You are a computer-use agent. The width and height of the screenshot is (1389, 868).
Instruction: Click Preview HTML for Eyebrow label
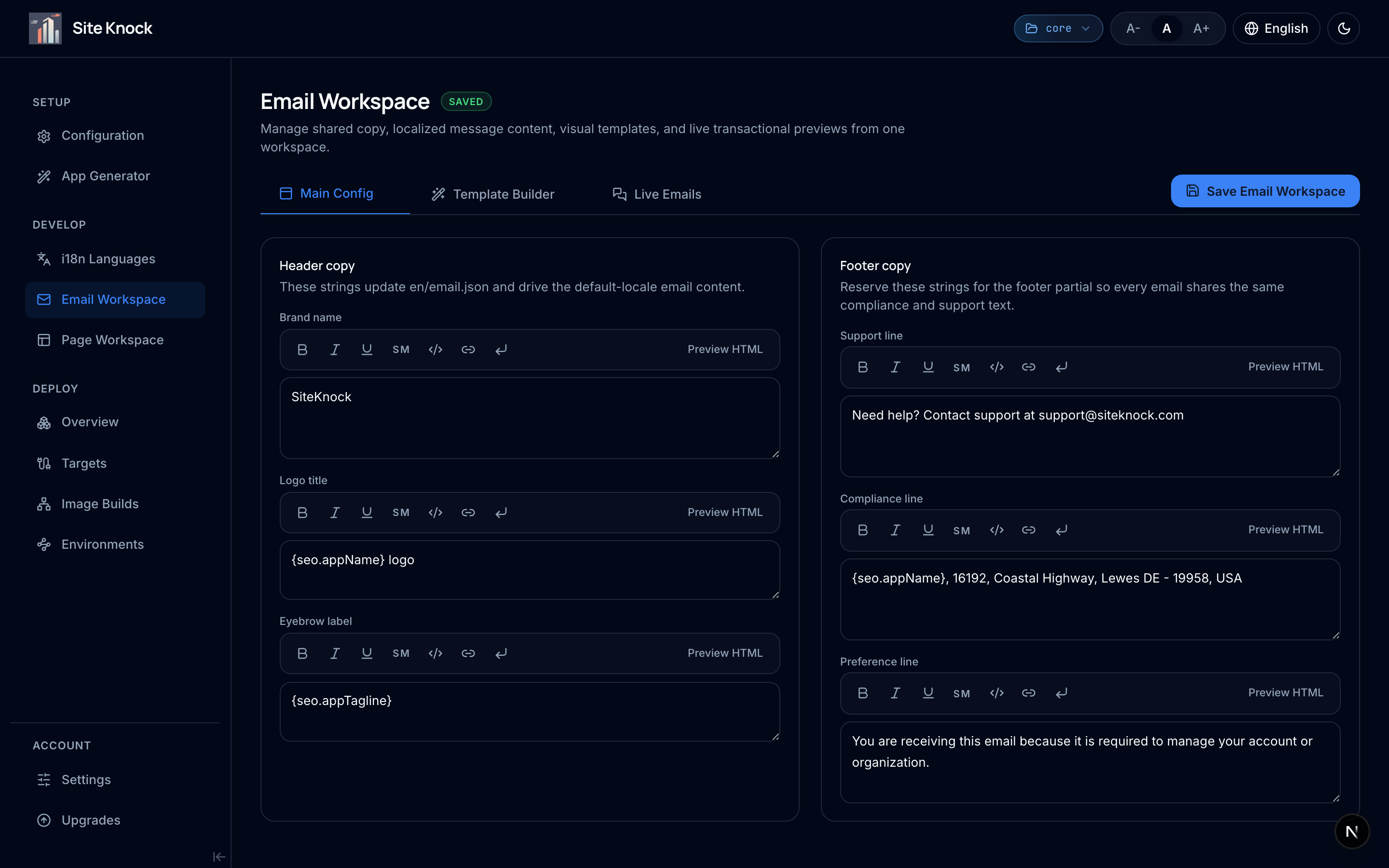pyautogui.click(x=725, y=653)
